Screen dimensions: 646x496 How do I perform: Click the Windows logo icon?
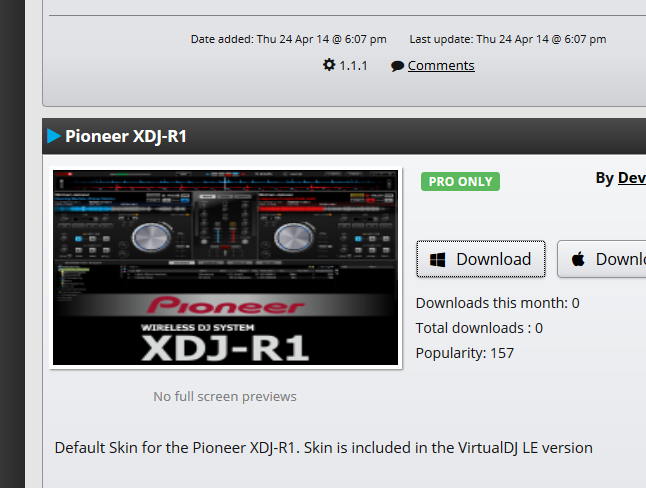coord(437,260)
